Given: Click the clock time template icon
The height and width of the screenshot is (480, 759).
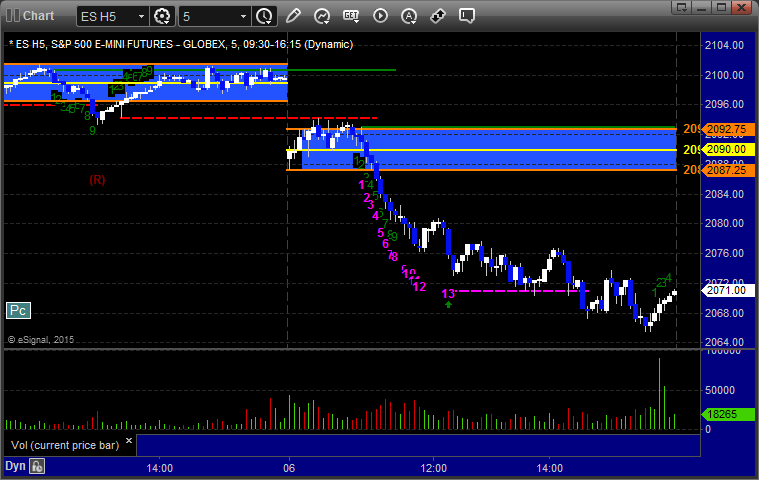Looking at the screenshot, I should click(264, 16).
